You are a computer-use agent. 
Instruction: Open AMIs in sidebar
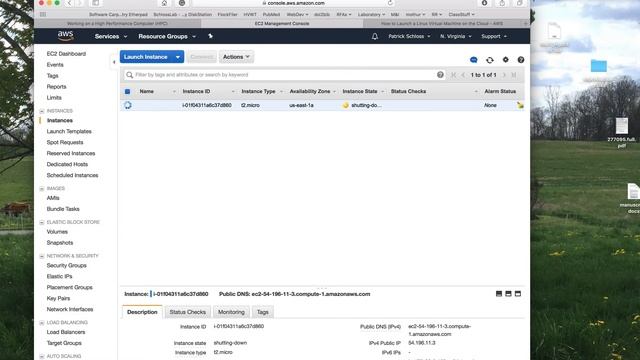point(53,198)
